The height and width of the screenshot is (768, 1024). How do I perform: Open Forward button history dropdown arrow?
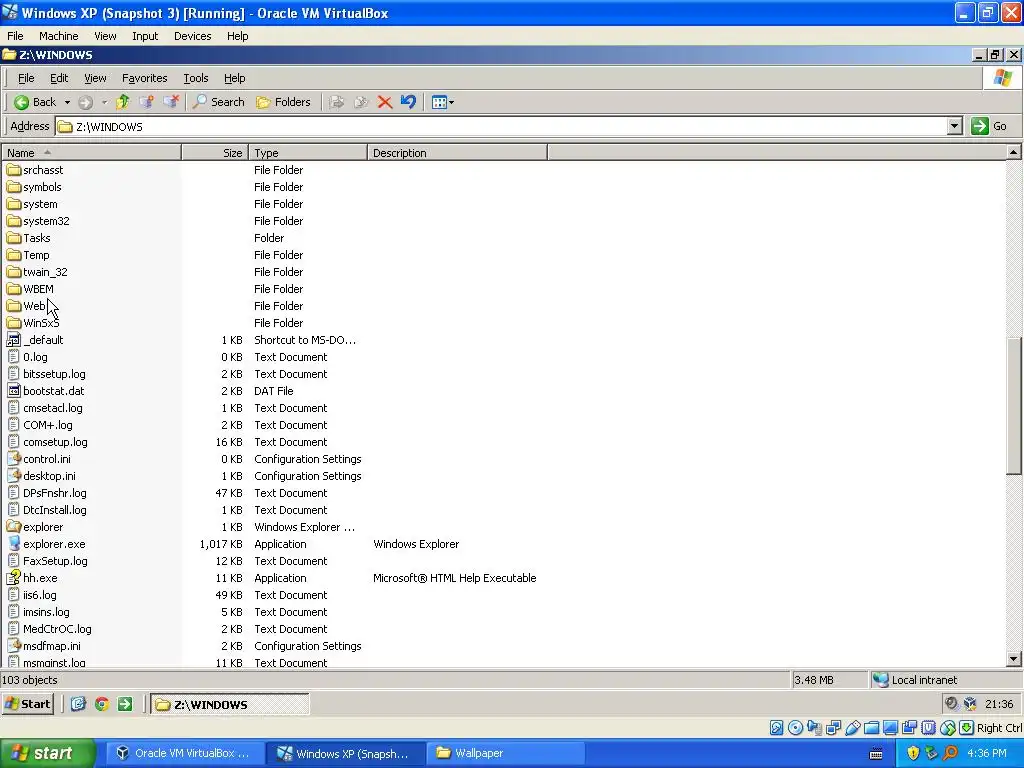[x=104, y=103]
